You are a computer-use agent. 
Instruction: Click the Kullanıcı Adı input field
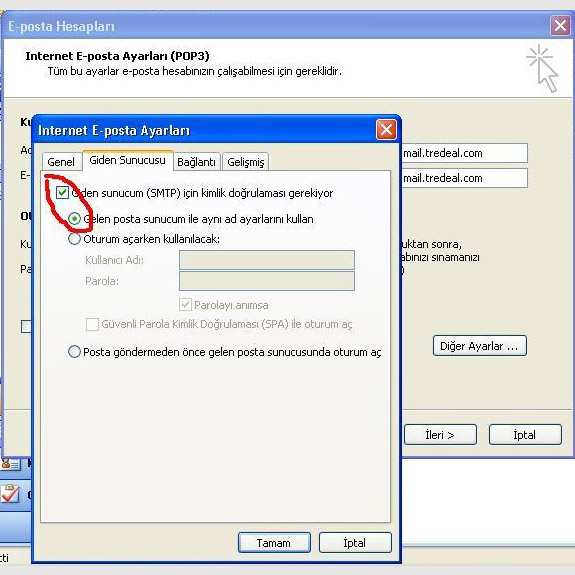pyautogui.click(x=267, y=260)
